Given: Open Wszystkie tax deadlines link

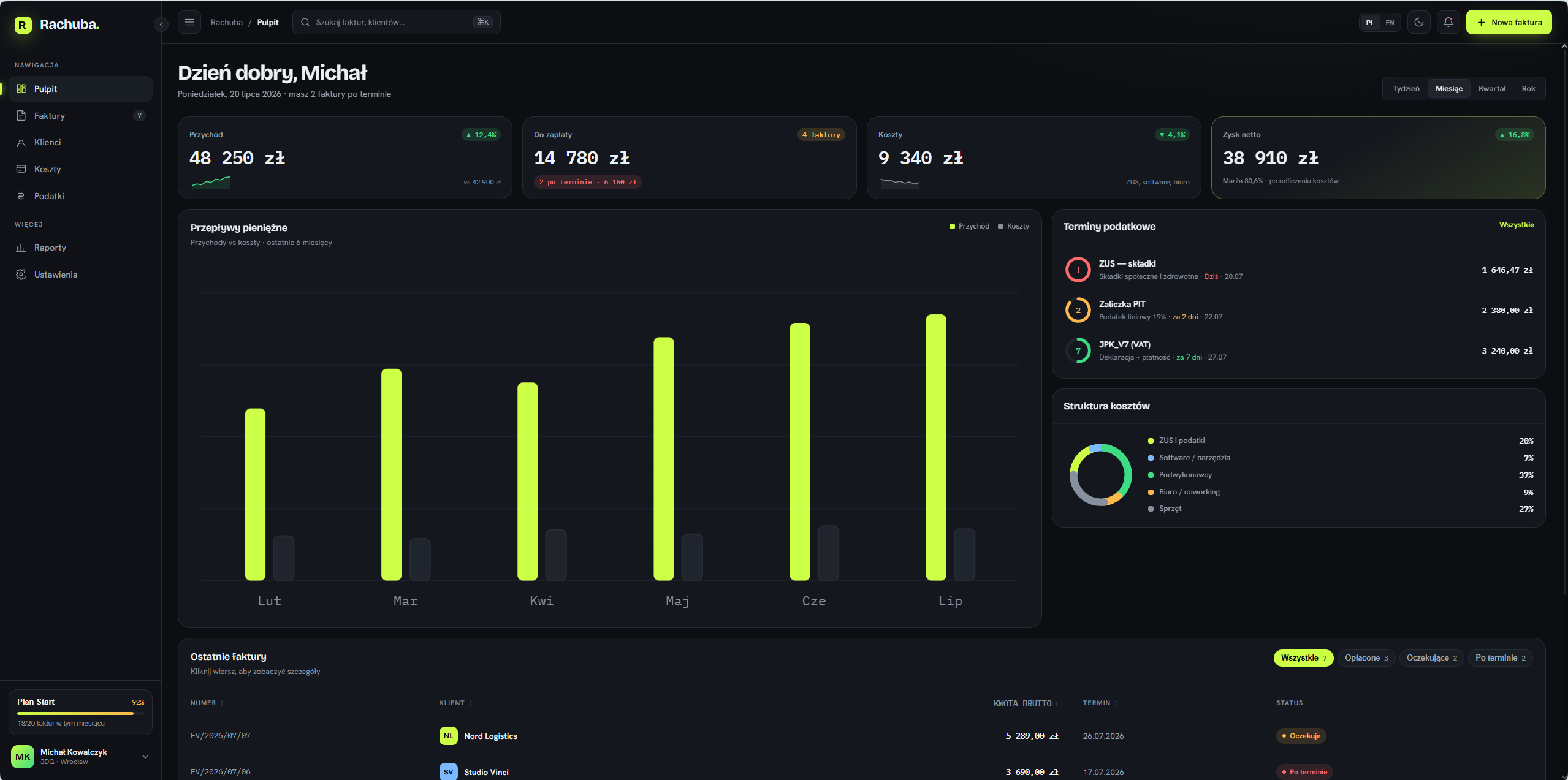Looking at the screenshot, I should click(1517, 225).
